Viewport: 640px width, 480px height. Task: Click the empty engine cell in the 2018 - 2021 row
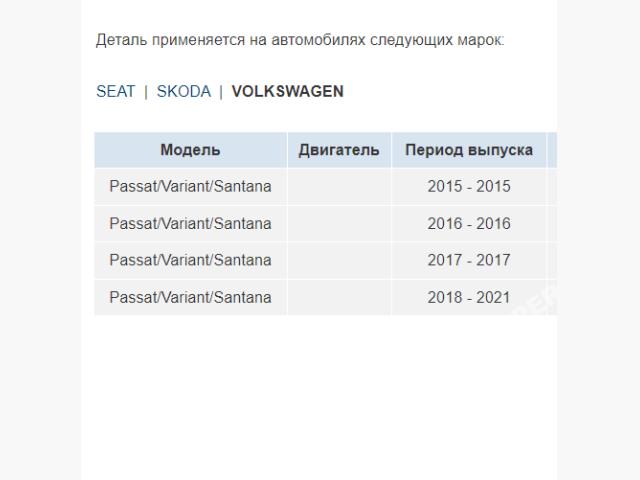pos(339,297)
